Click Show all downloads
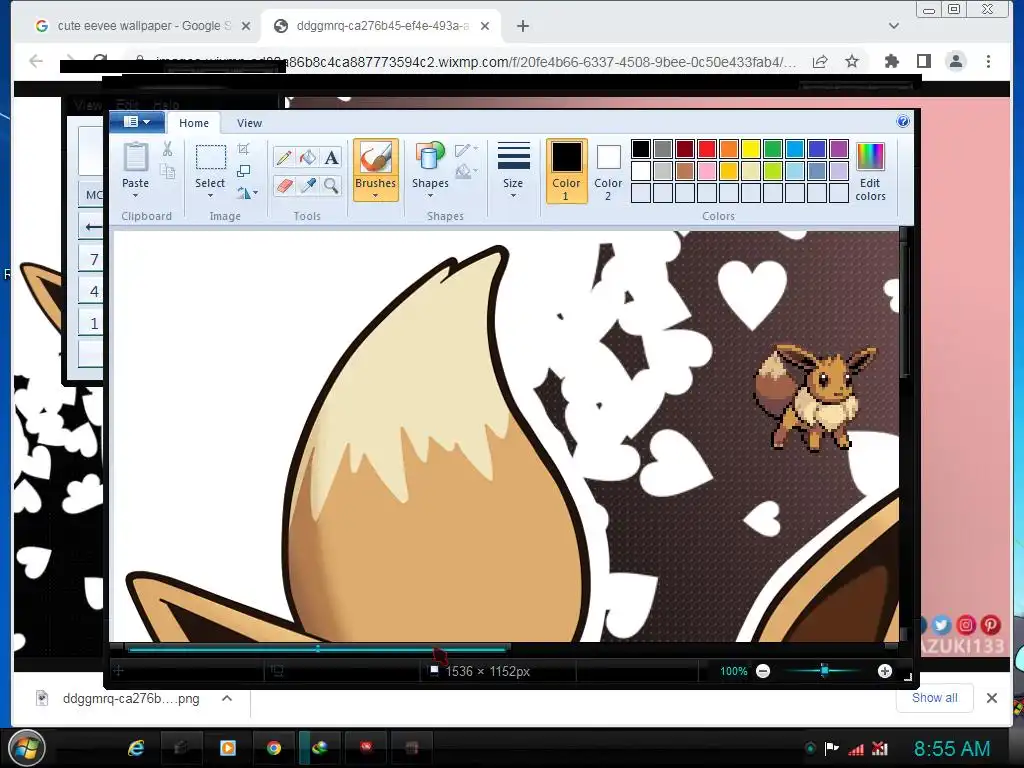Viewport: 1024px width, 768px height. coord(935,697)
